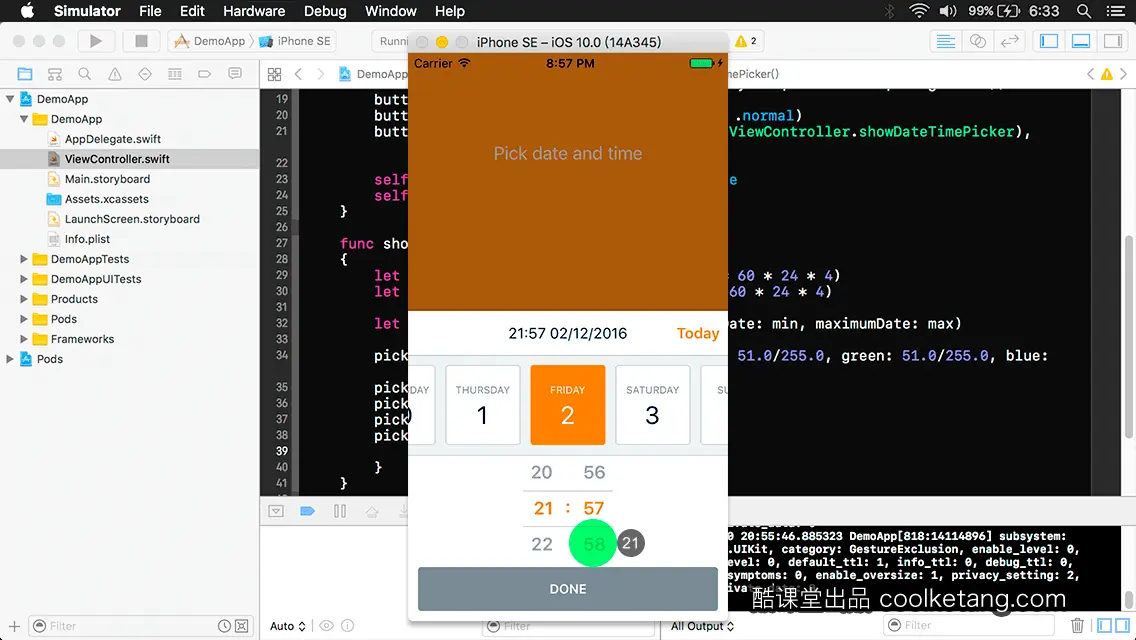Expand the bottom Pods project
The image size is (1136, 640).
pyautogui.click(x=10, y=359)
